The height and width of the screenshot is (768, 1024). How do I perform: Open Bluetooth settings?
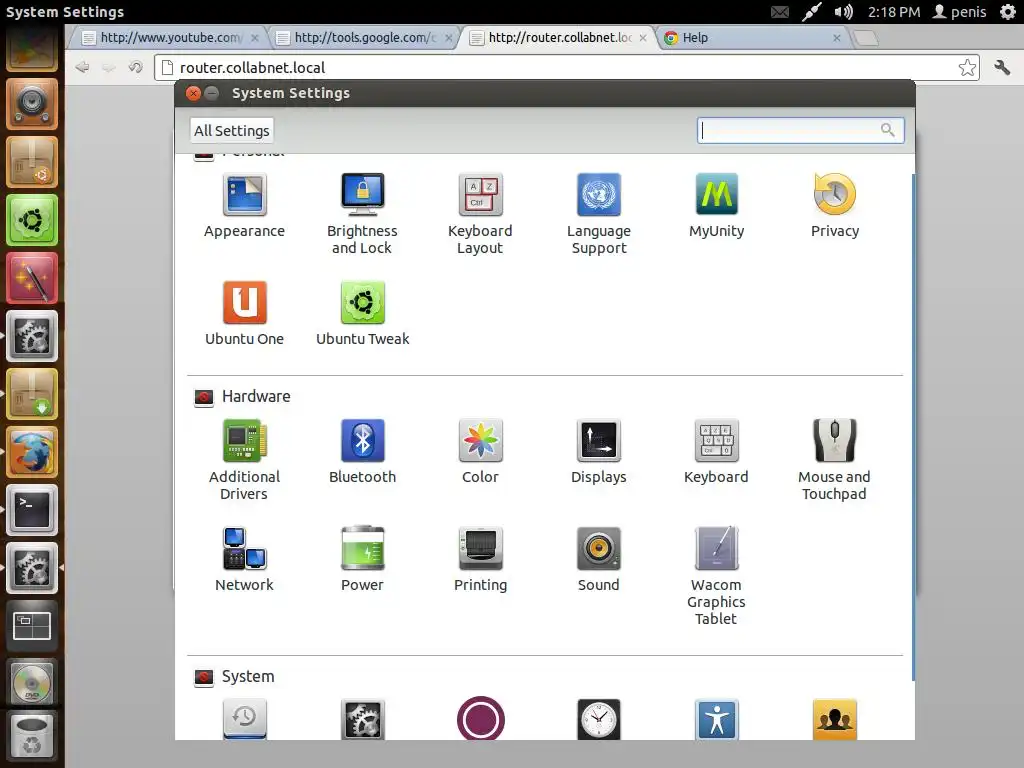362,452
